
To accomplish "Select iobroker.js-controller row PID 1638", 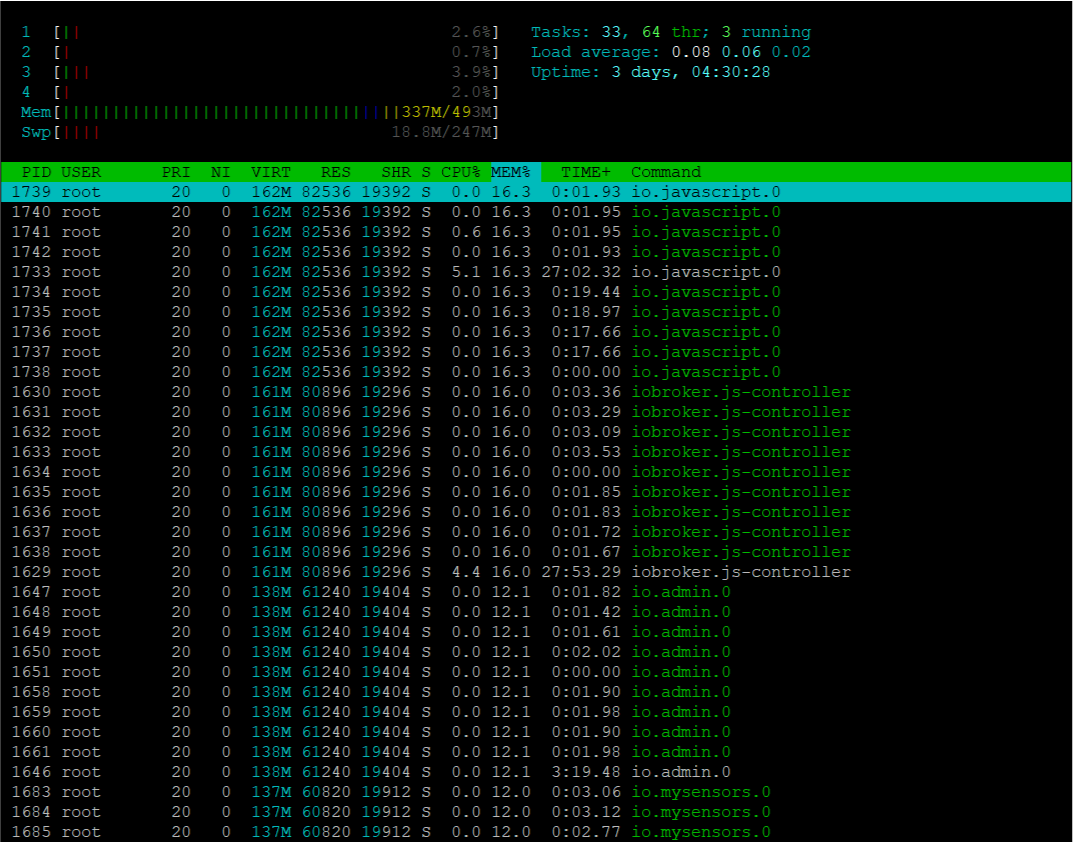I will pos(536,552).
